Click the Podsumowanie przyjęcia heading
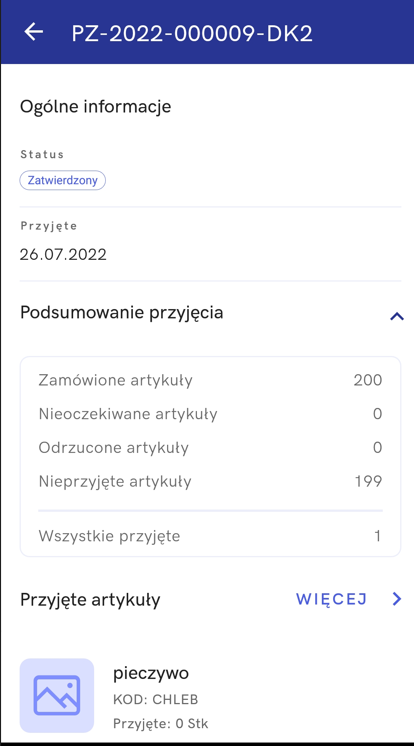 point(121,313)
